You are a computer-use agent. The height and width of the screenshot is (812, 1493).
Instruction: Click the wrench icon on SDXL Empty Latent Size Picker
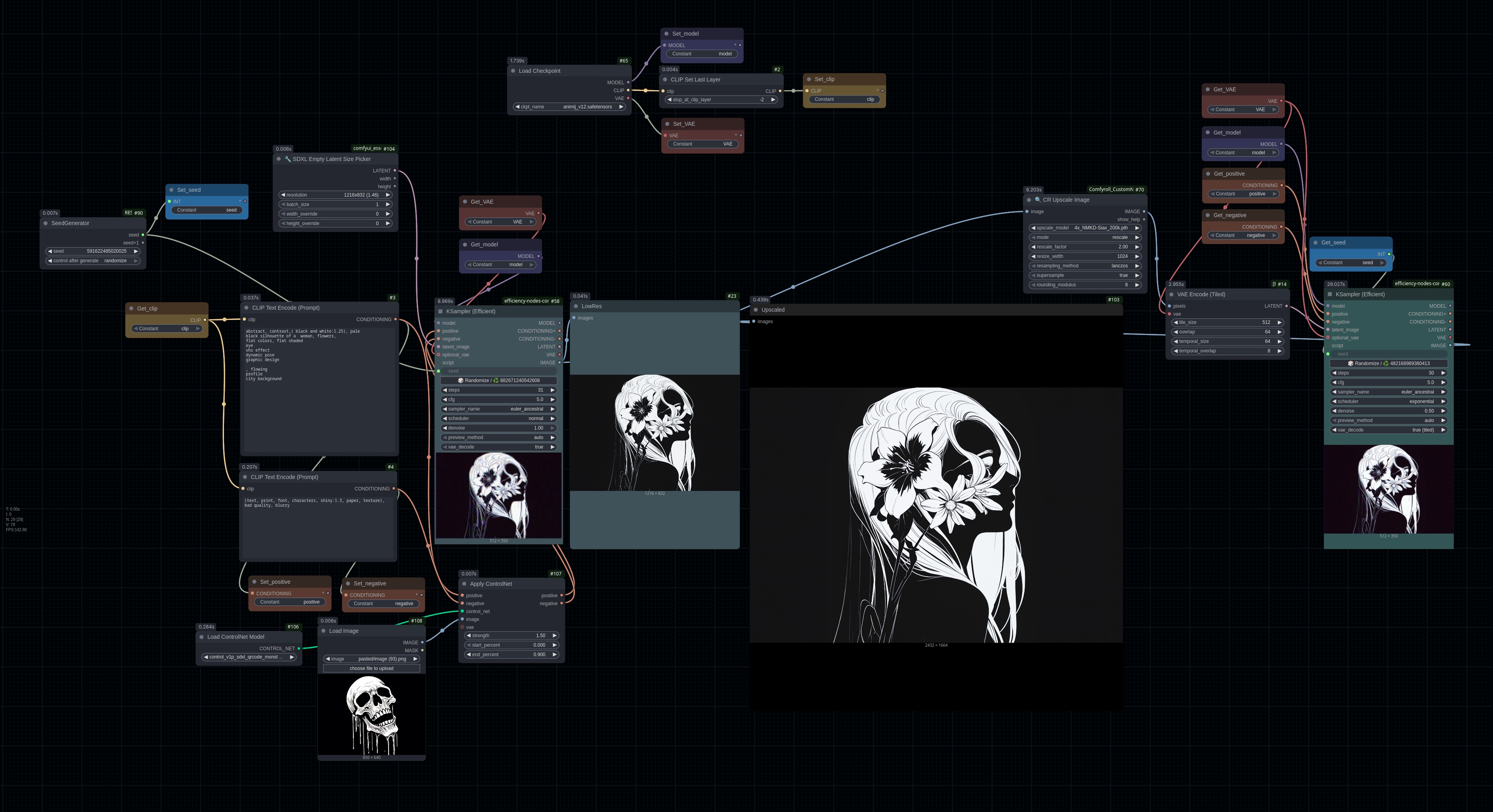coord(287,159)
